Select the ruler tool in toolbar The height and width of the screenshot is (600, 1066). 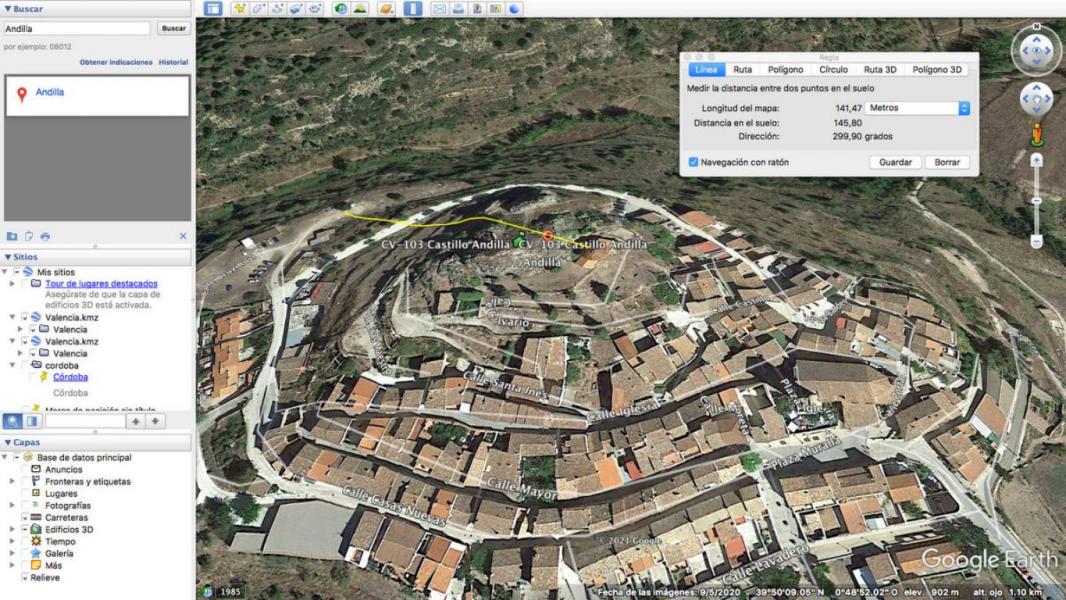413,8
